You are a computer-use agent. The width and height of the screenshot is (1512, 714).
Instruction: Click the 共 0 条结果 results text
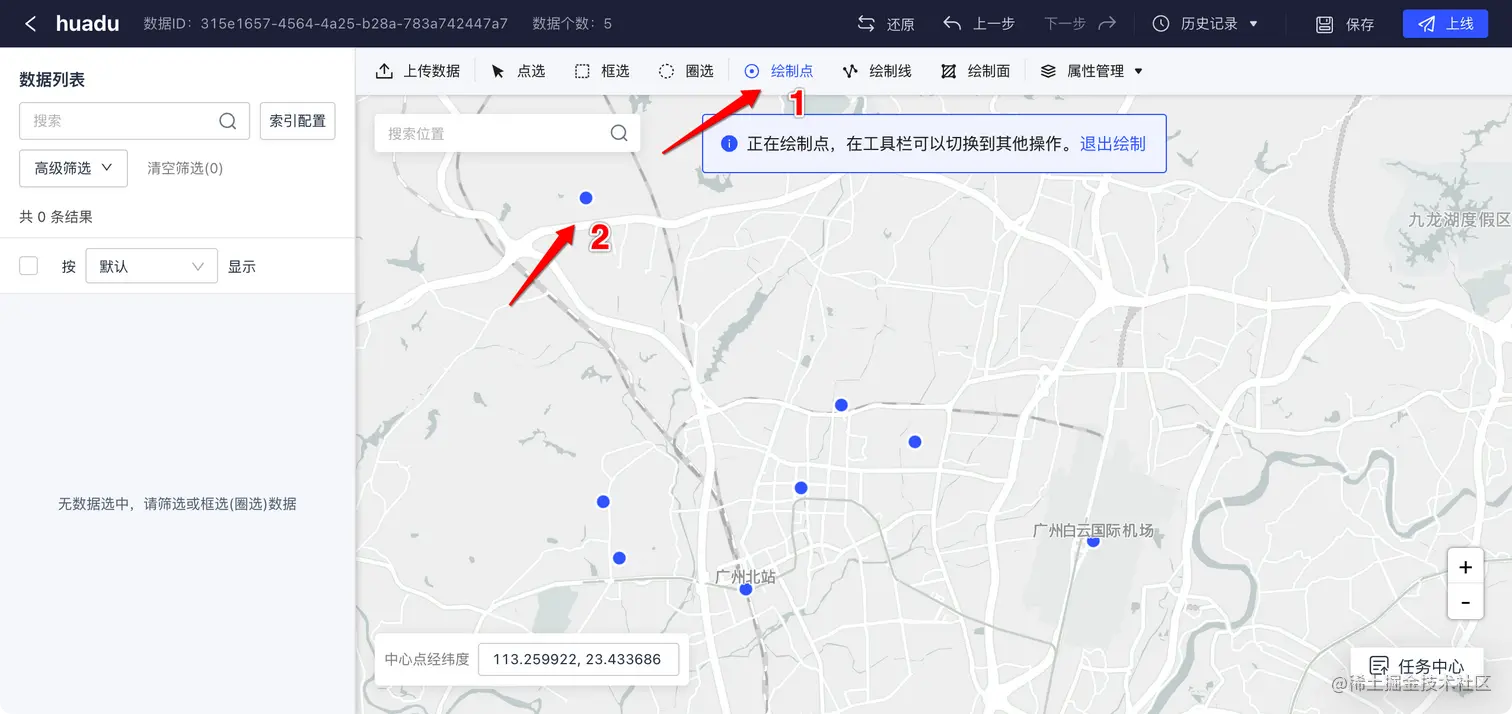pos(56,217)
